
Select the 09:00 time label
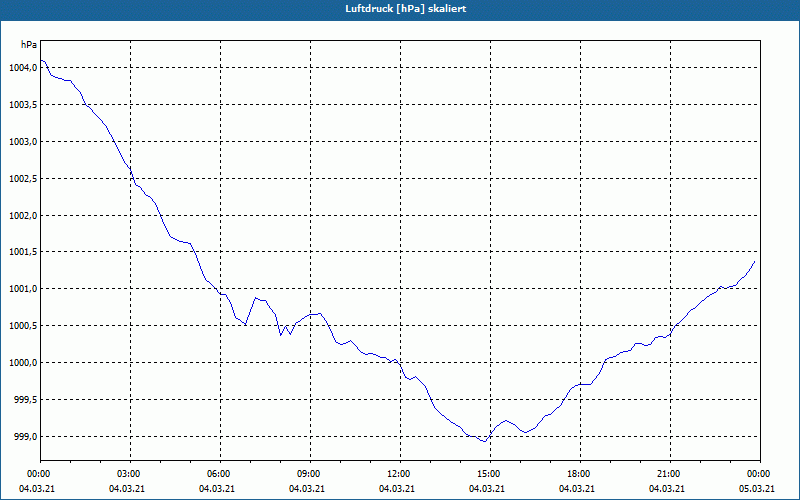point(310,474)
